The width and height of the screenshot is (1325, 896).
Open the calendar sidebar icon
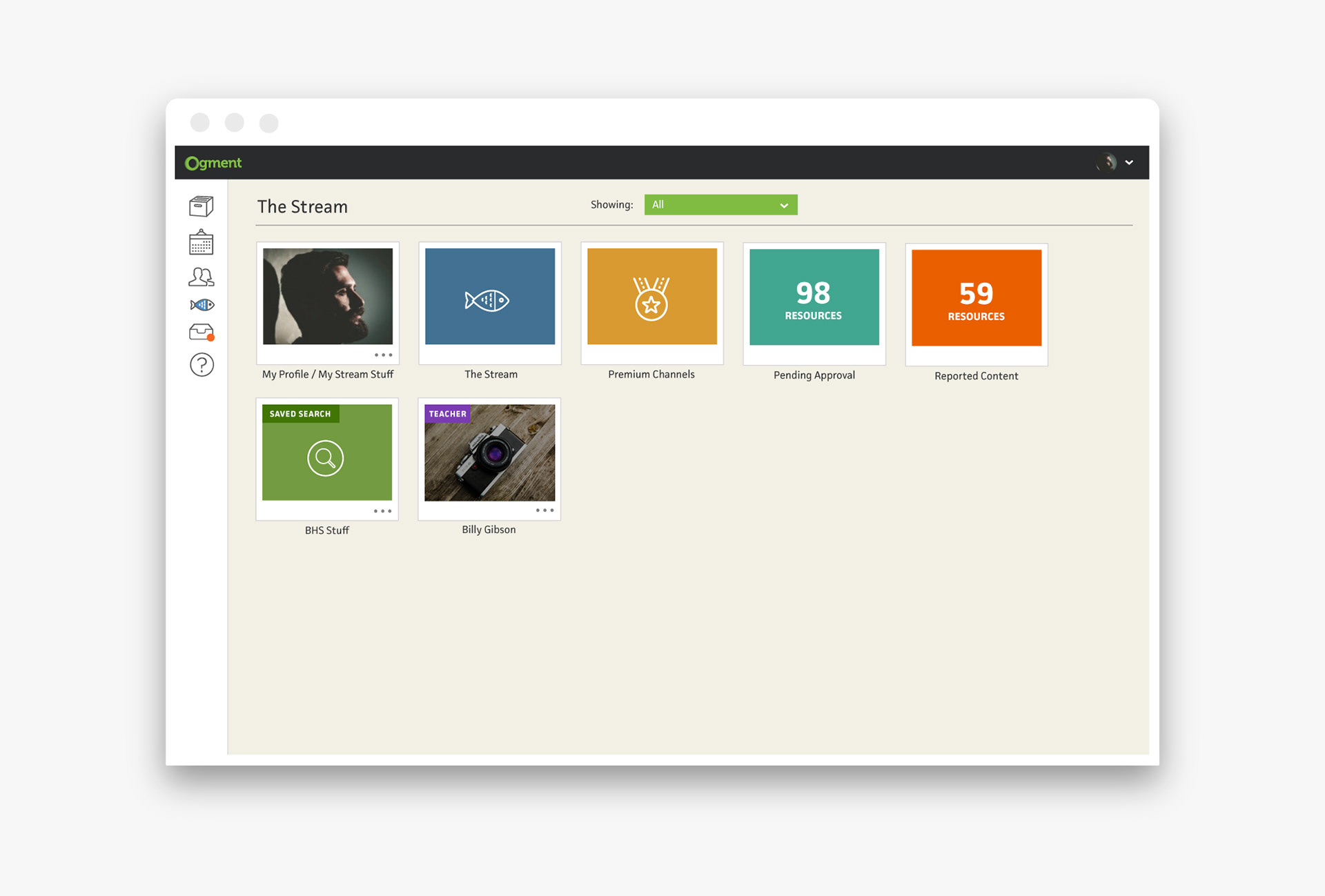click(x=201, y=242)
